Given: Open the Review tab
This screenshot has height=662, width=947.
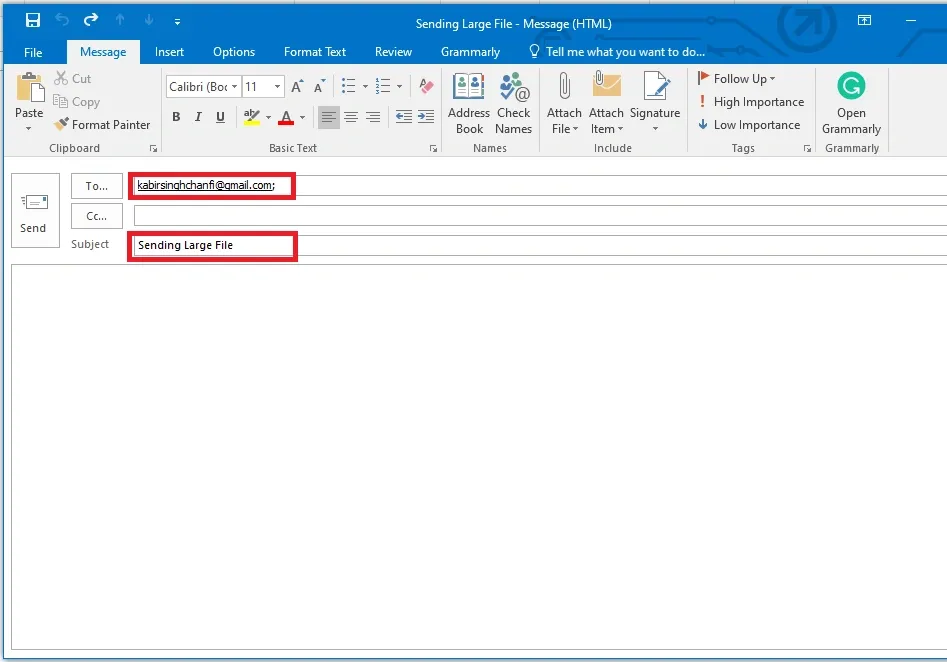Looking at the screenshot, I should tap(393, 52).
